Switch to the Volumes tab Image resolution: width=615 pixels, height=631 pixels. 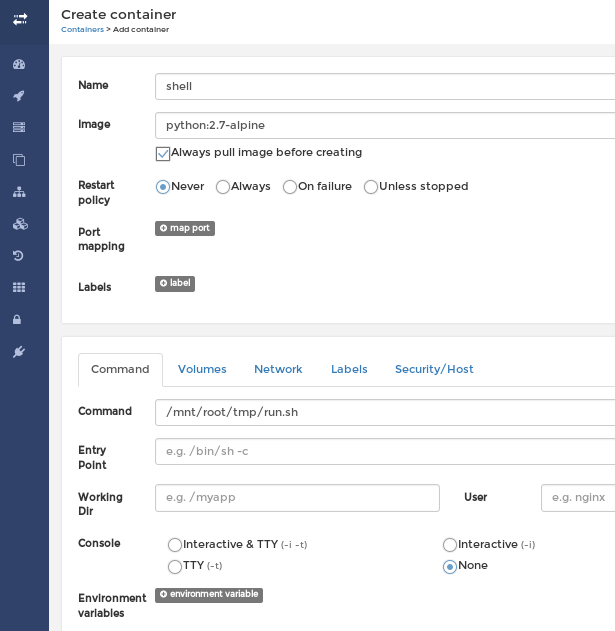tap(202, 369)
